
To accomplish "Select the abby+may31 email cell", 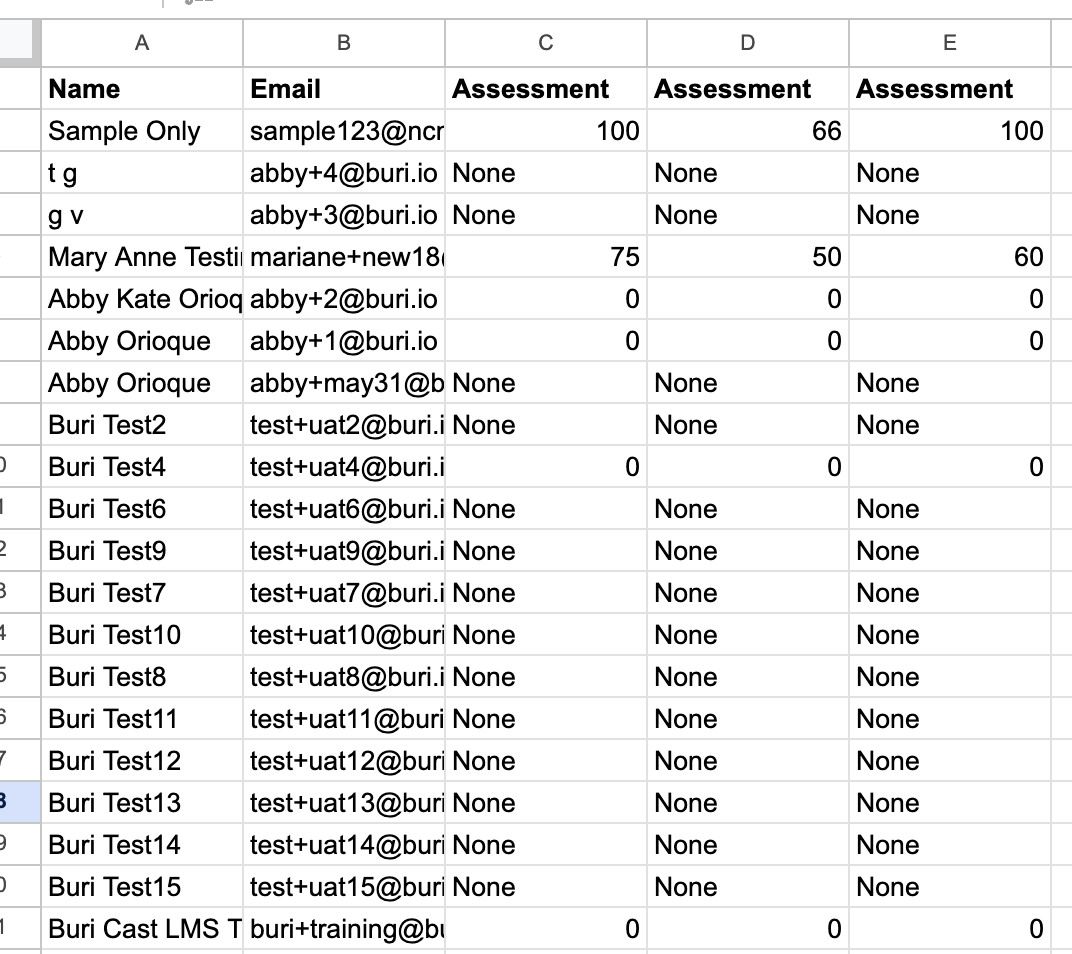I will [x=343, y=383].
